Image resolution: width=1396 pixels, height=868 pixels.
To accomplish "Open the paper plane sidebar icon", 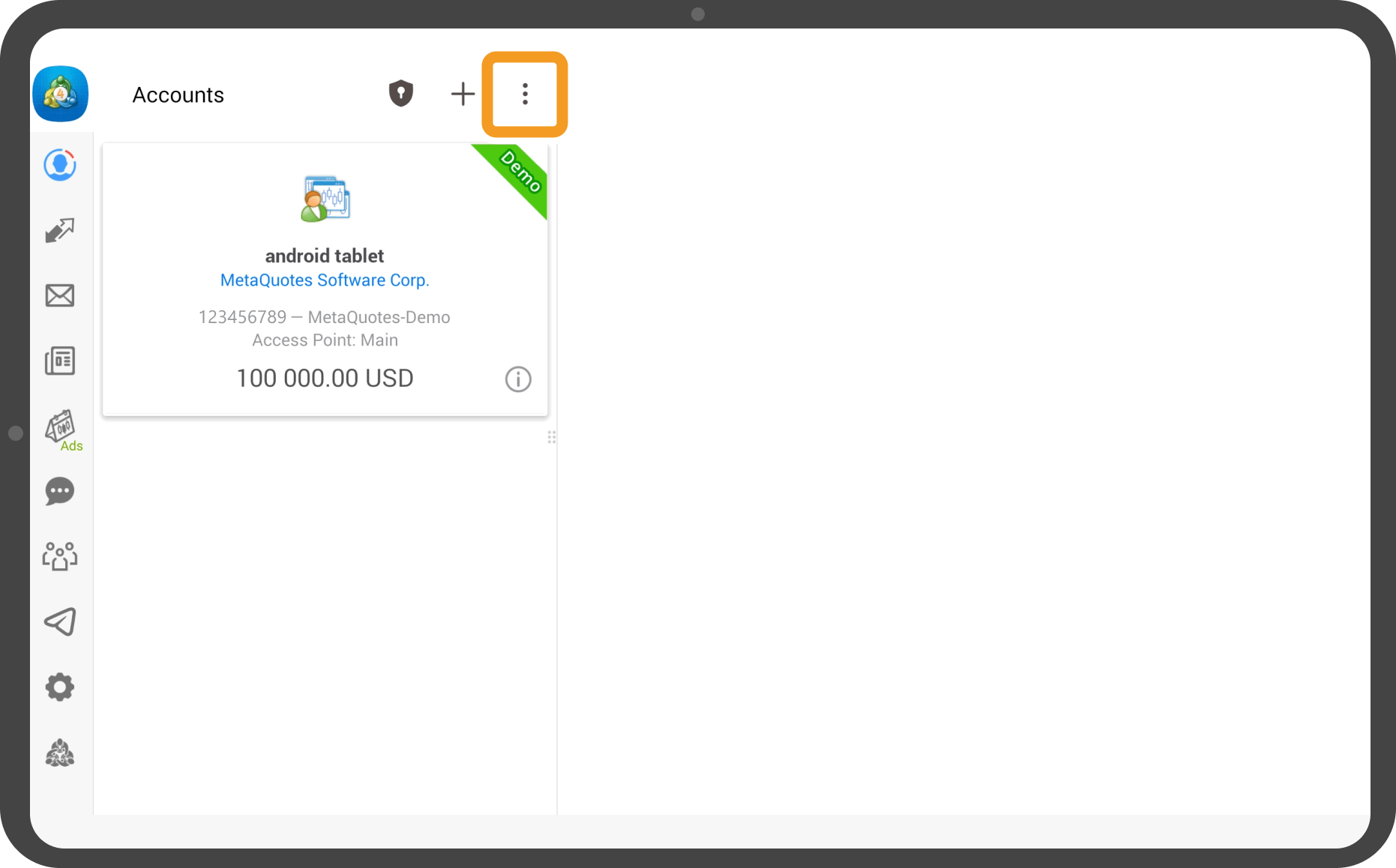I will pos(60,621).
